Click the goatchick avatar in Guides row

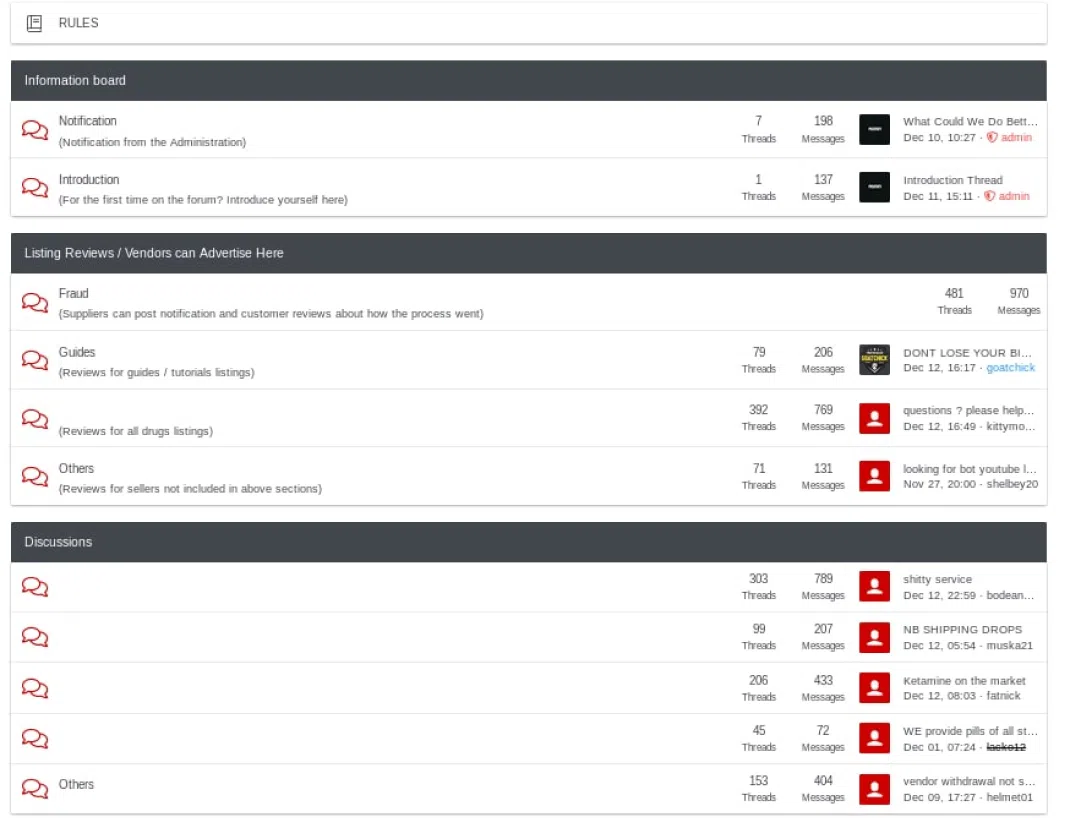(874, 360)
